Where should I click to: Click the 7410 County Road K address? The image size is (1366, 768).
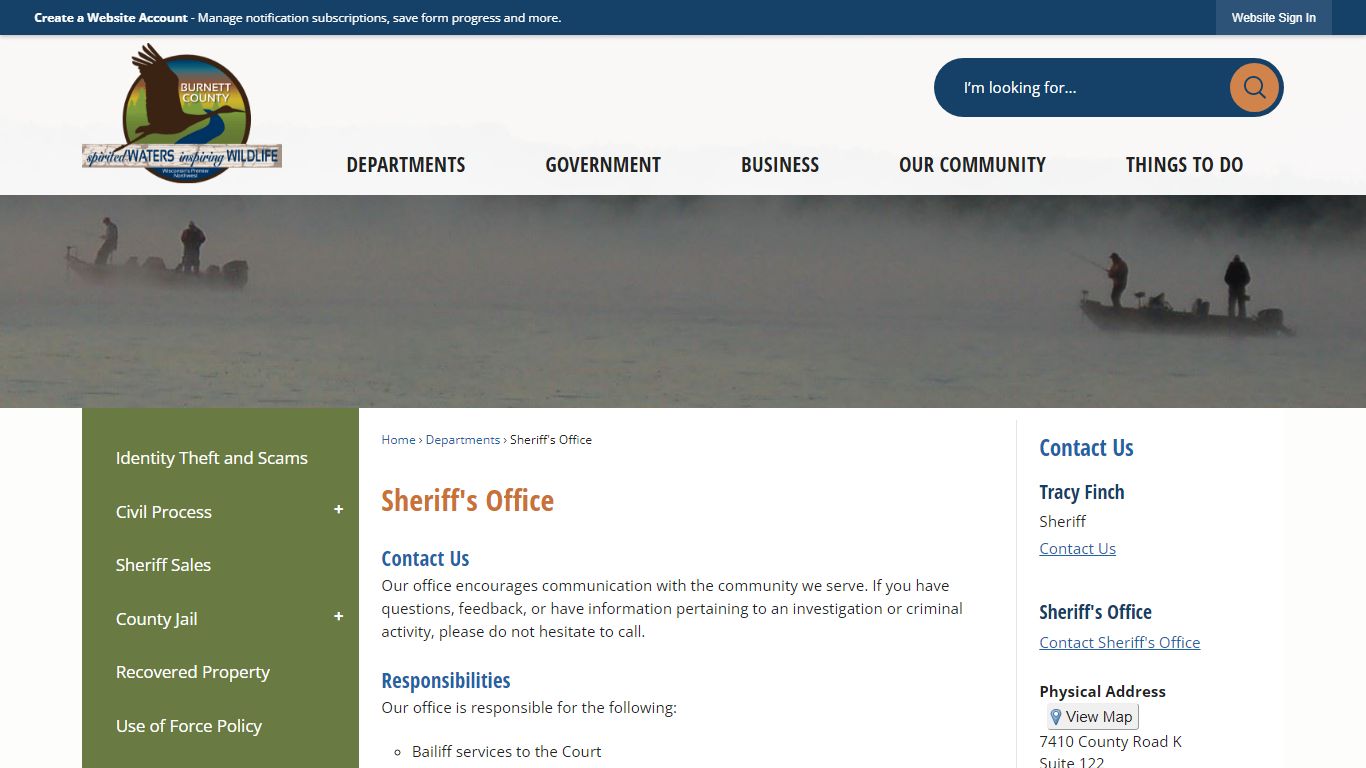[1110, 741]
